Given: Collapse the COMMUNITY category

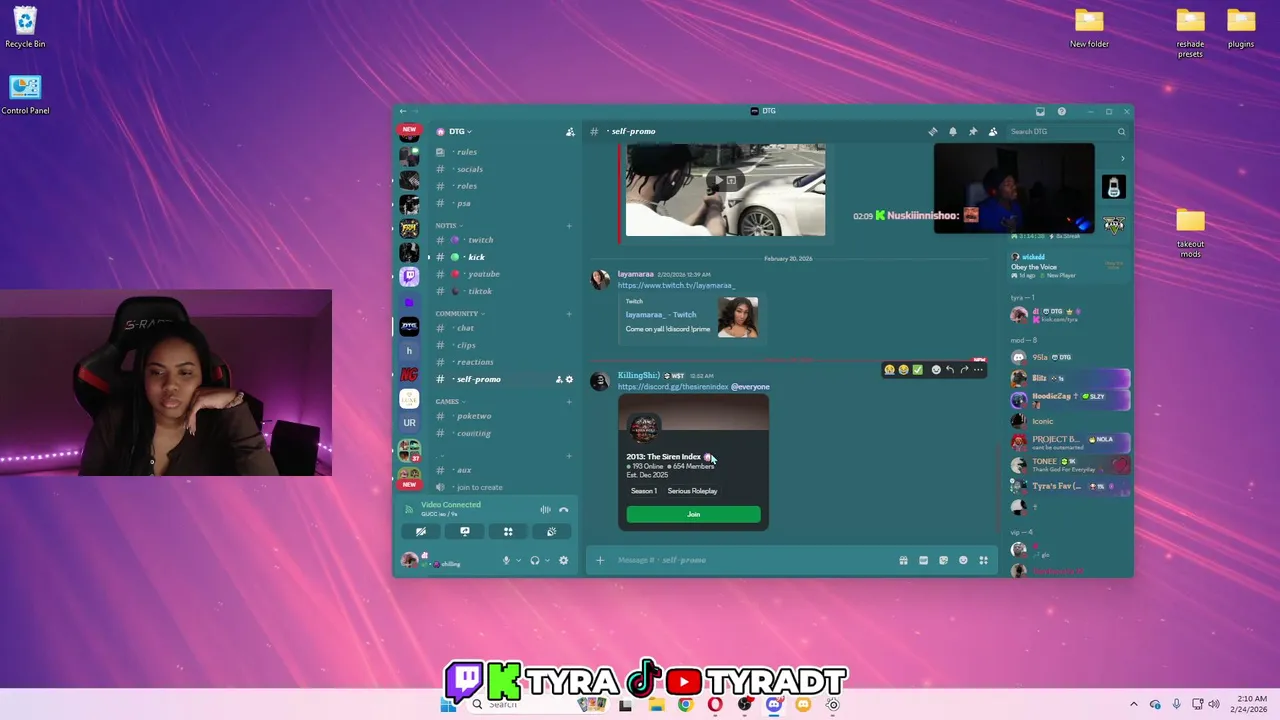Looking at the screenshot, I should [x=459, y=313].
